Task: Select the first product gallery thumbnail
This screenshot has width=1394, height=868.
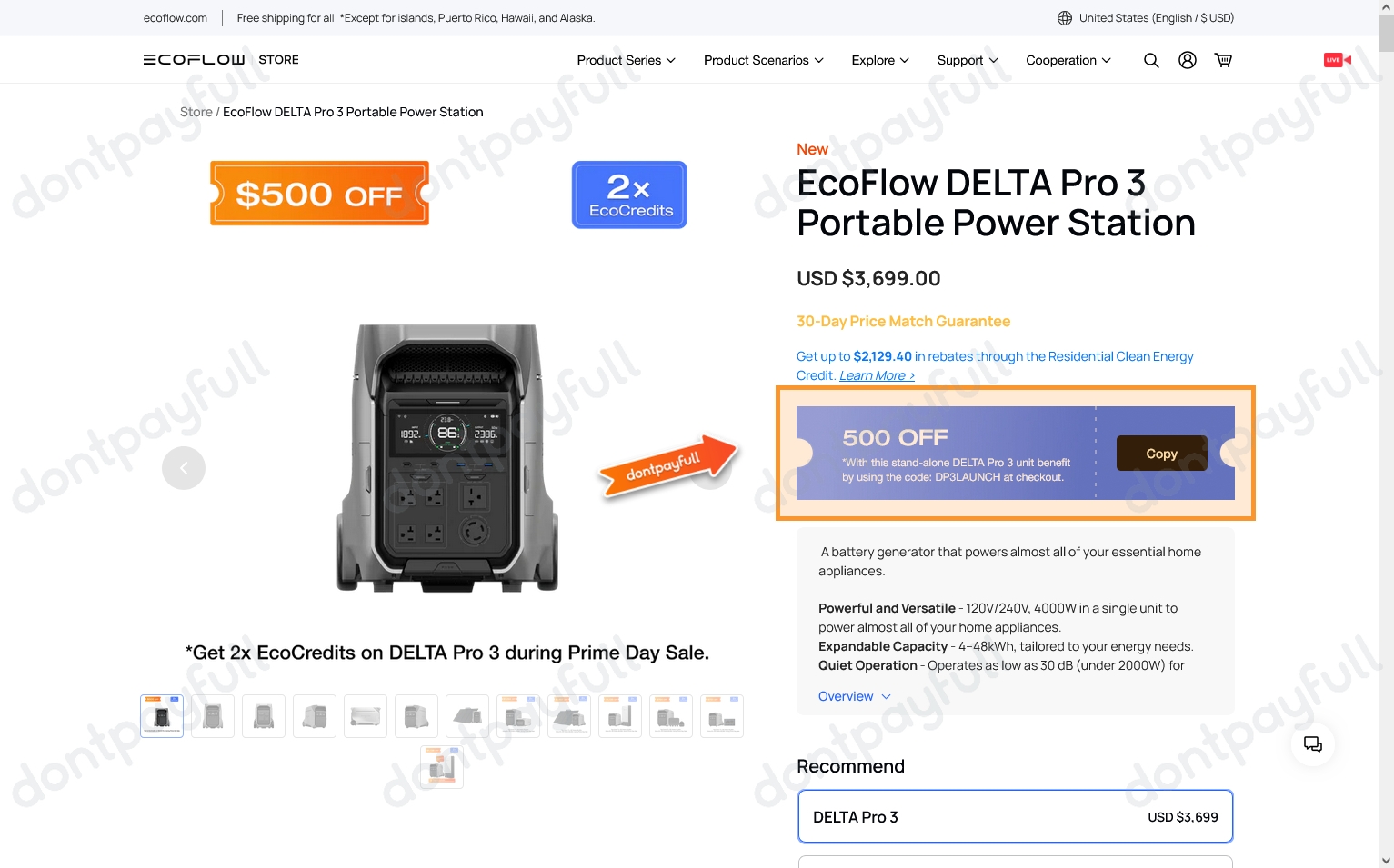Action: [161, 715]
